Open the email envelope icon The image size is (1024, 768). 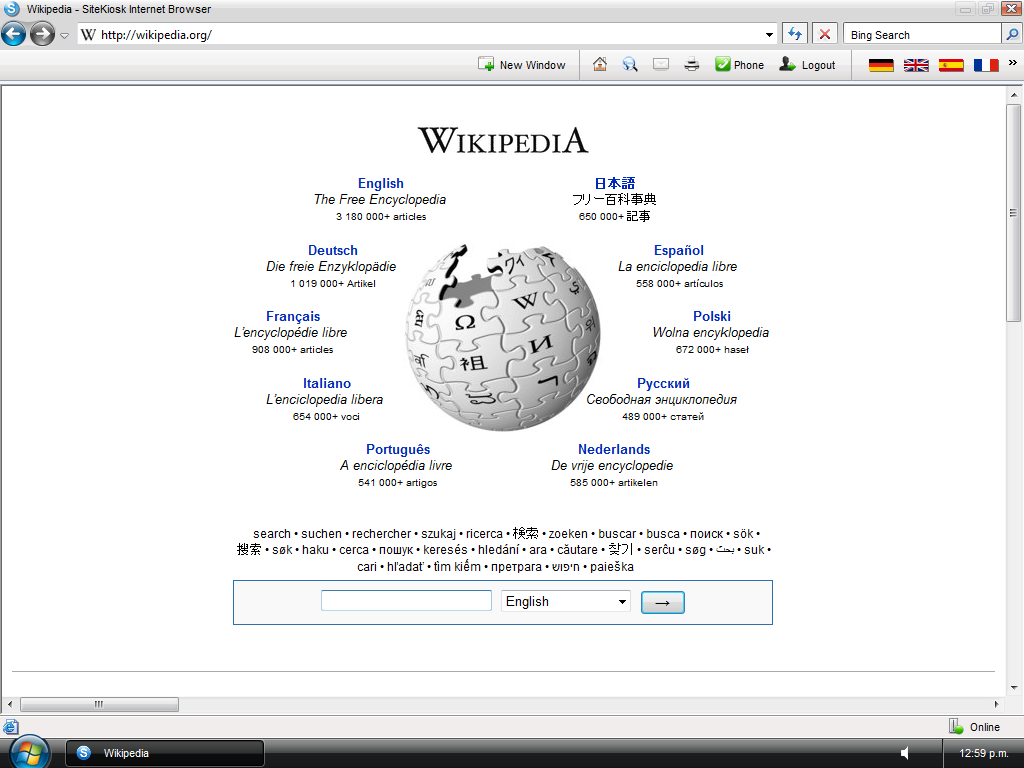click(661, 65)
